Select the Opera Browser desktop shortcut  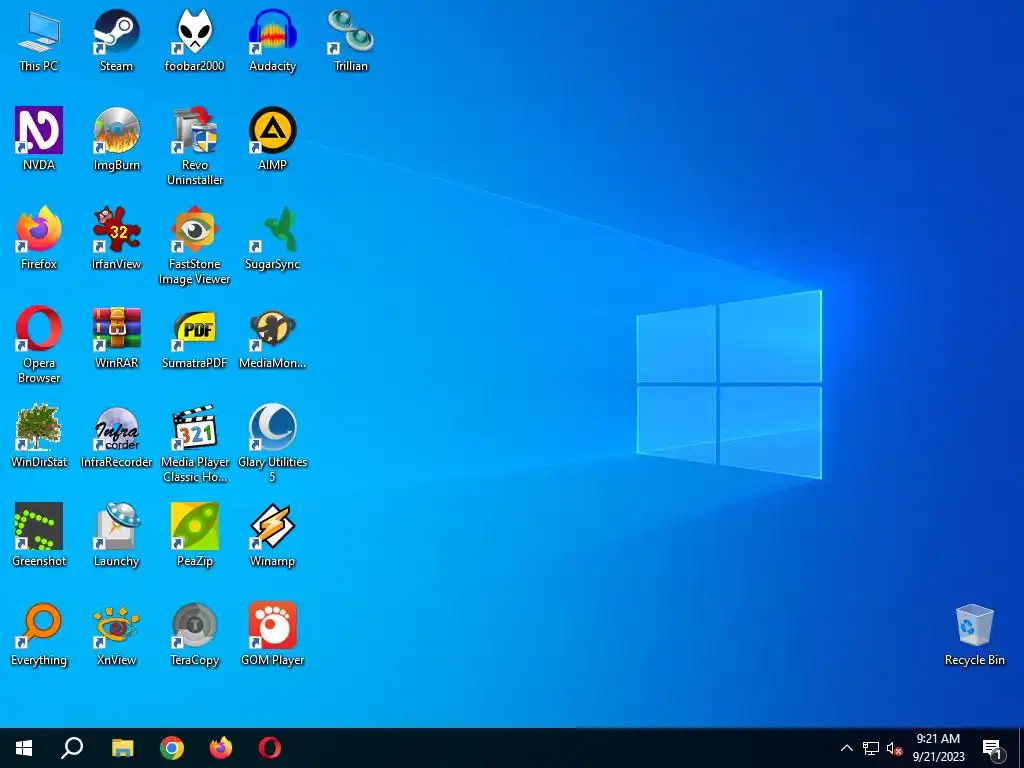pos(39,345)
